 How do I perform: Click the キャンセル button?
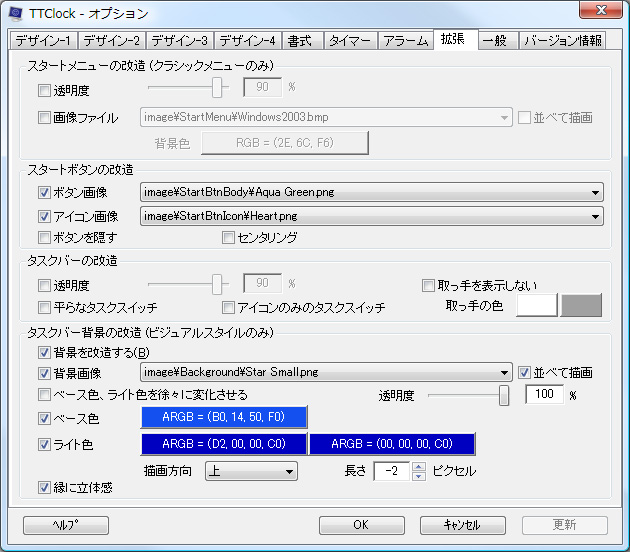click(462, 525)
